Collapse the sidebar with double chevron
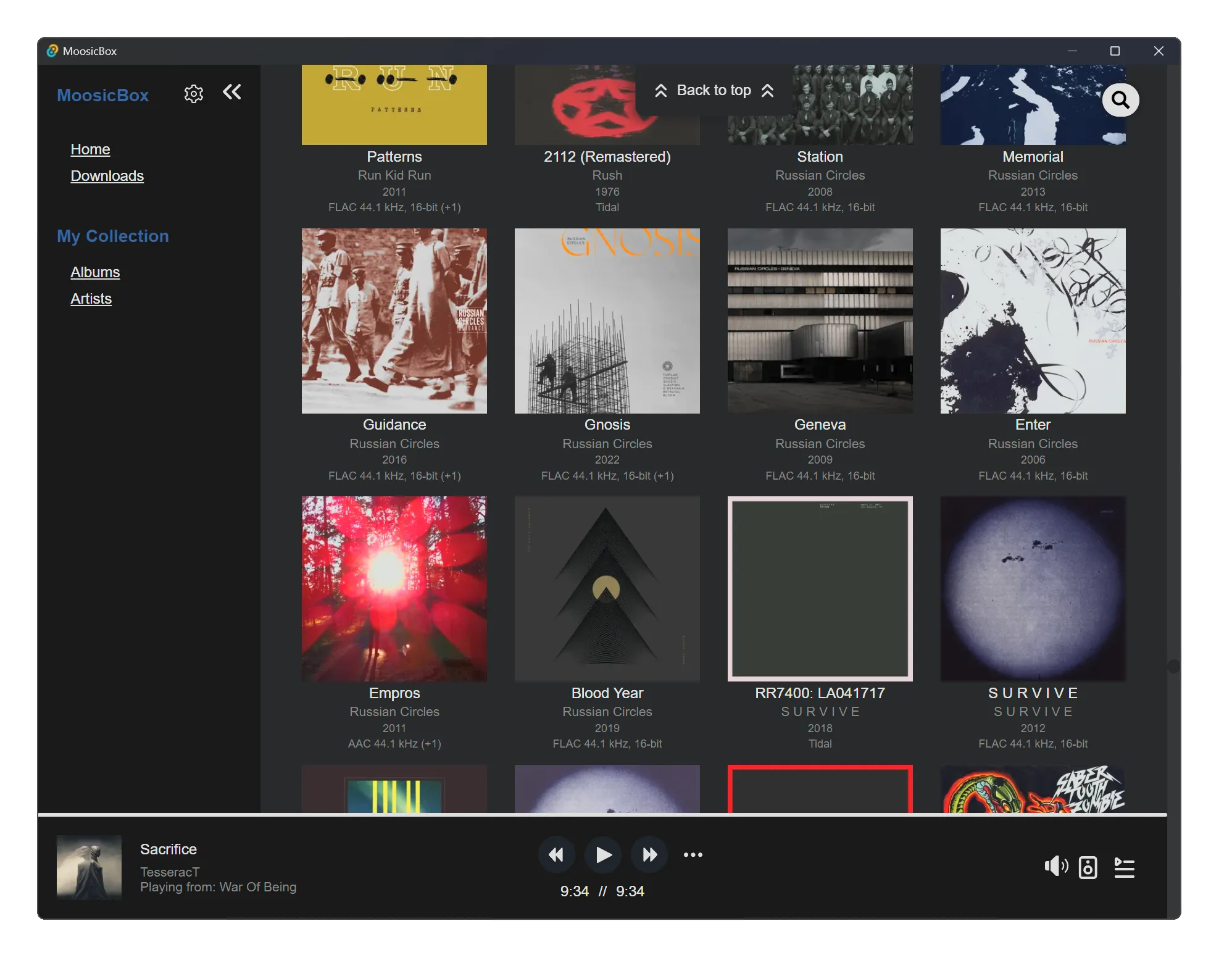 click(232, 93)
